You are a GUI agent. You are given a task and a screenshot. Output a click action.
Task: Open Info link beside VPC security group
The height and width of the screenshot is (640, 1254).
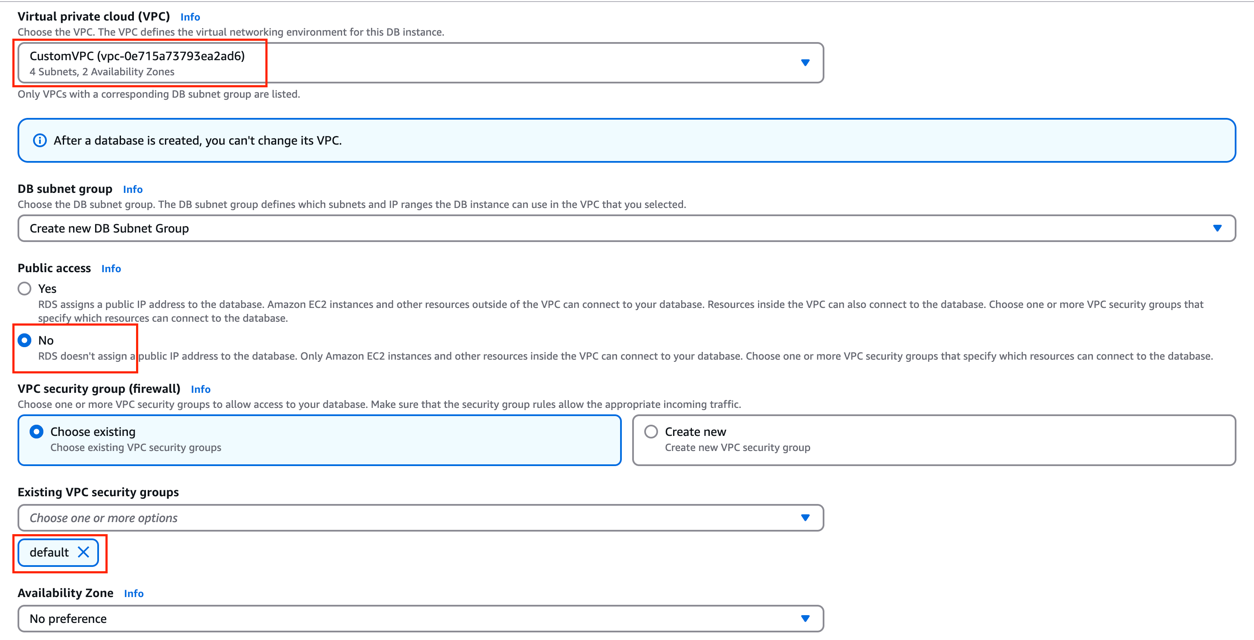pyautogui.click(x=200, y=389)
